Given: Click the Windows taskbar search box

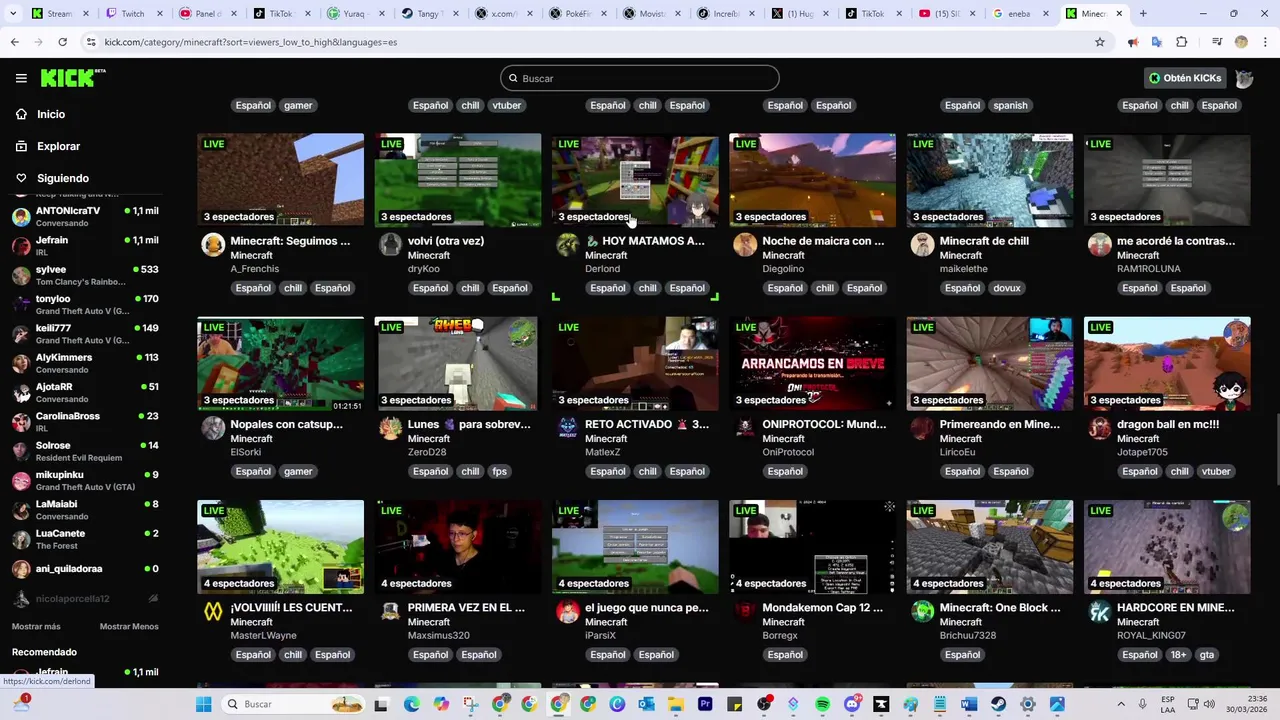Looking at the screenshot, I should pos(292,704).
